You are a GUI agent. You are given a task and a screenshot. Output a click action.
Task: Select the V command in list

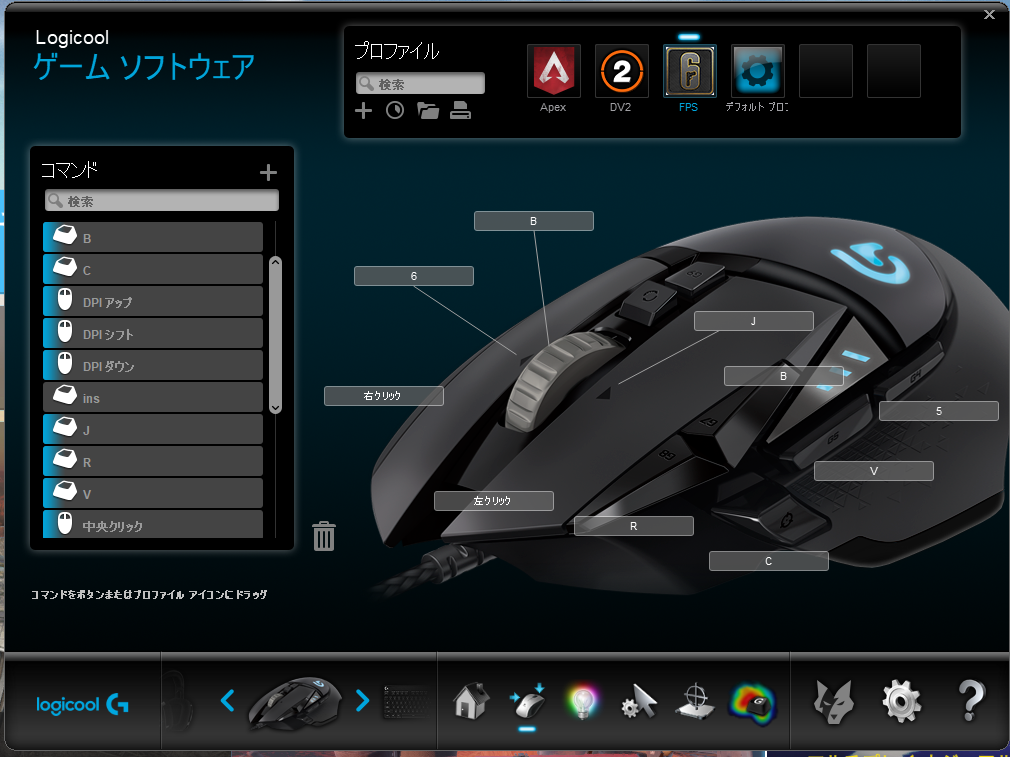(x=153, y=493)
